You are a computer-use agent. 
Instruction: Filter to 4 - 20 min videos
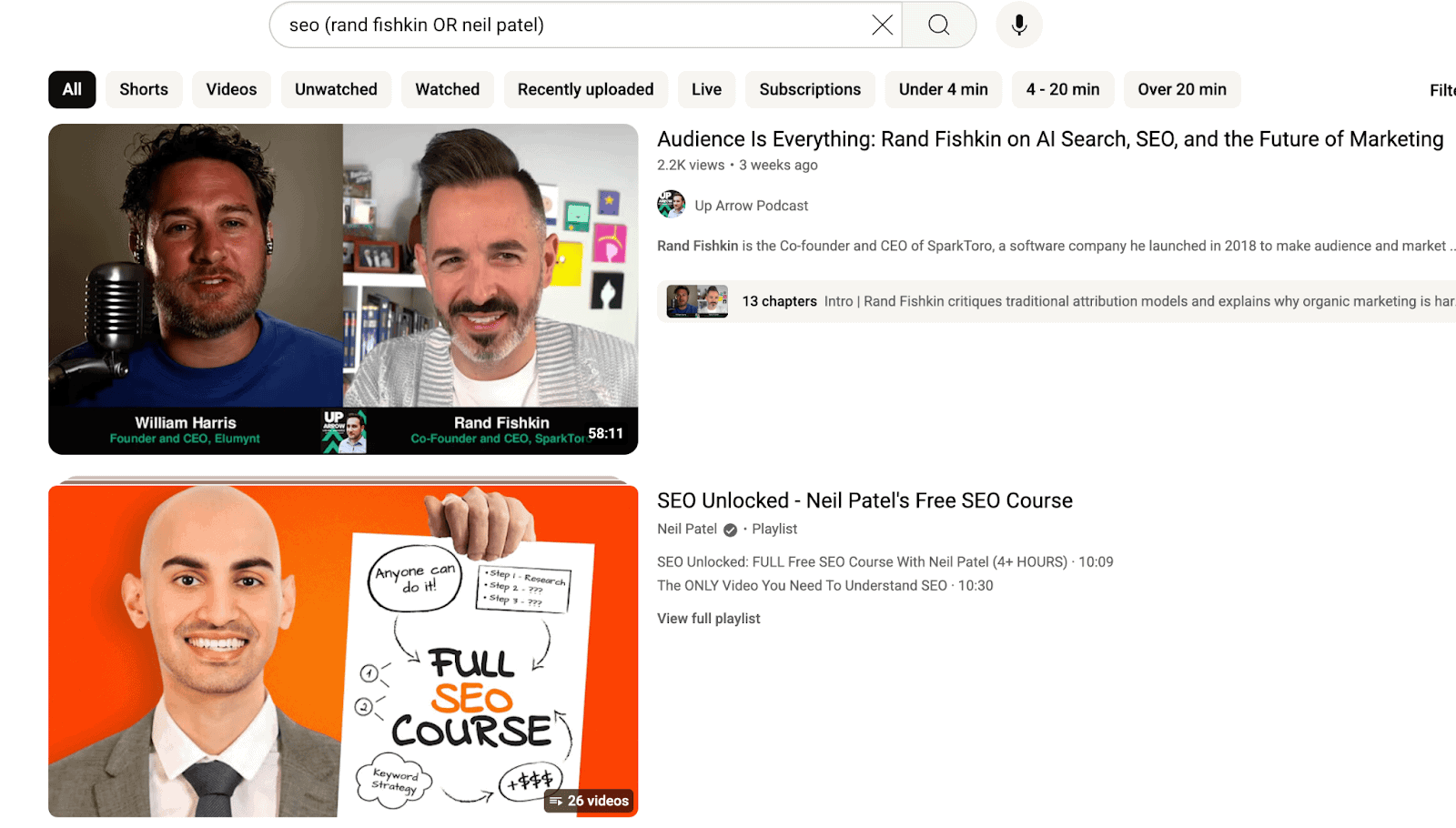tap(1063, 89)
